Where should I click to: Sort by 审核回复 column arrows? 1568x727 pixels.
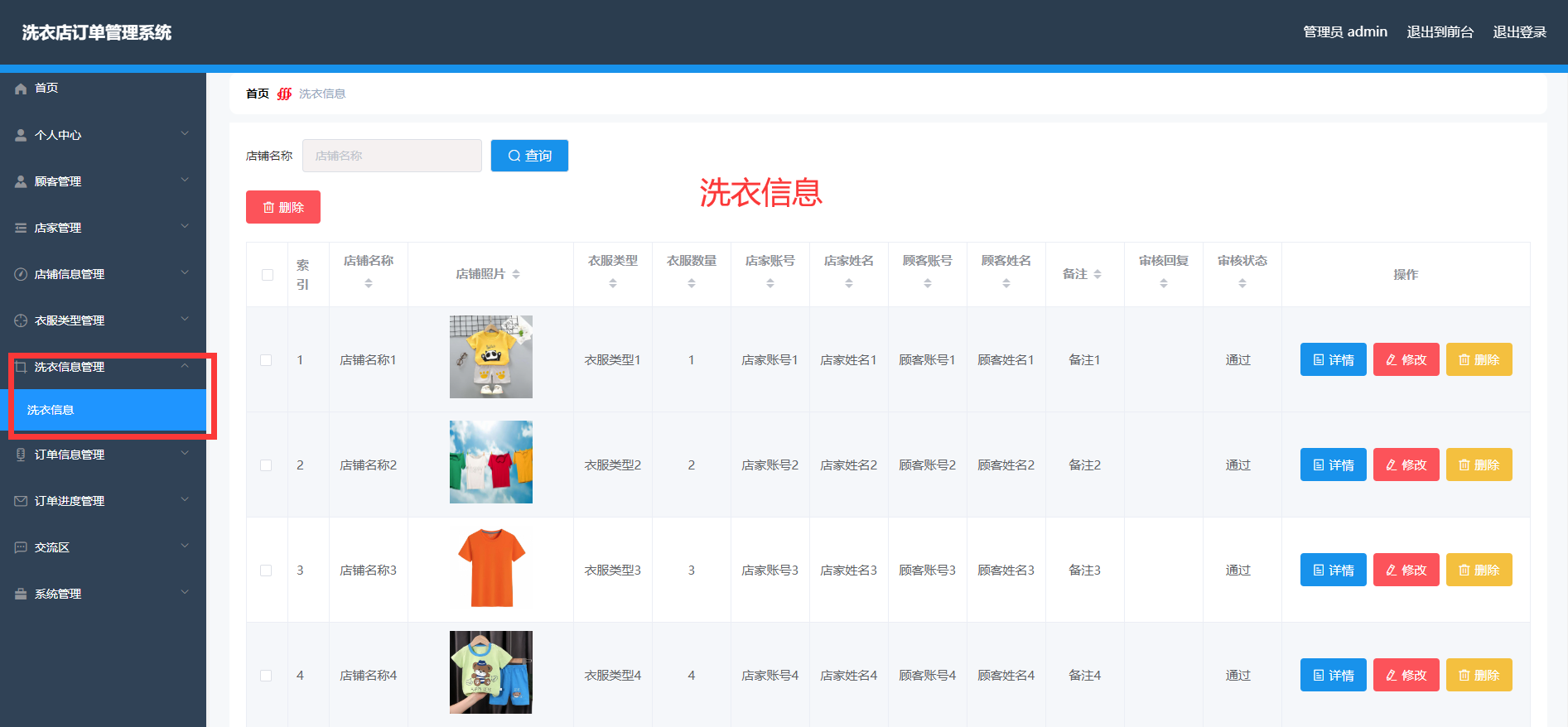[x=1164, y=283]
